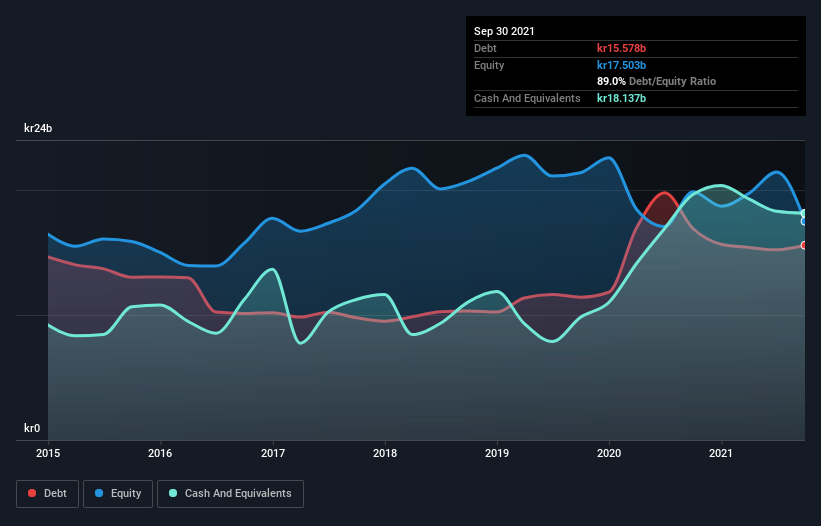Select the 2016 x-axis label
Image resolution: width=821 pixels, height=526 pixels.
click(x=160, y=453)
